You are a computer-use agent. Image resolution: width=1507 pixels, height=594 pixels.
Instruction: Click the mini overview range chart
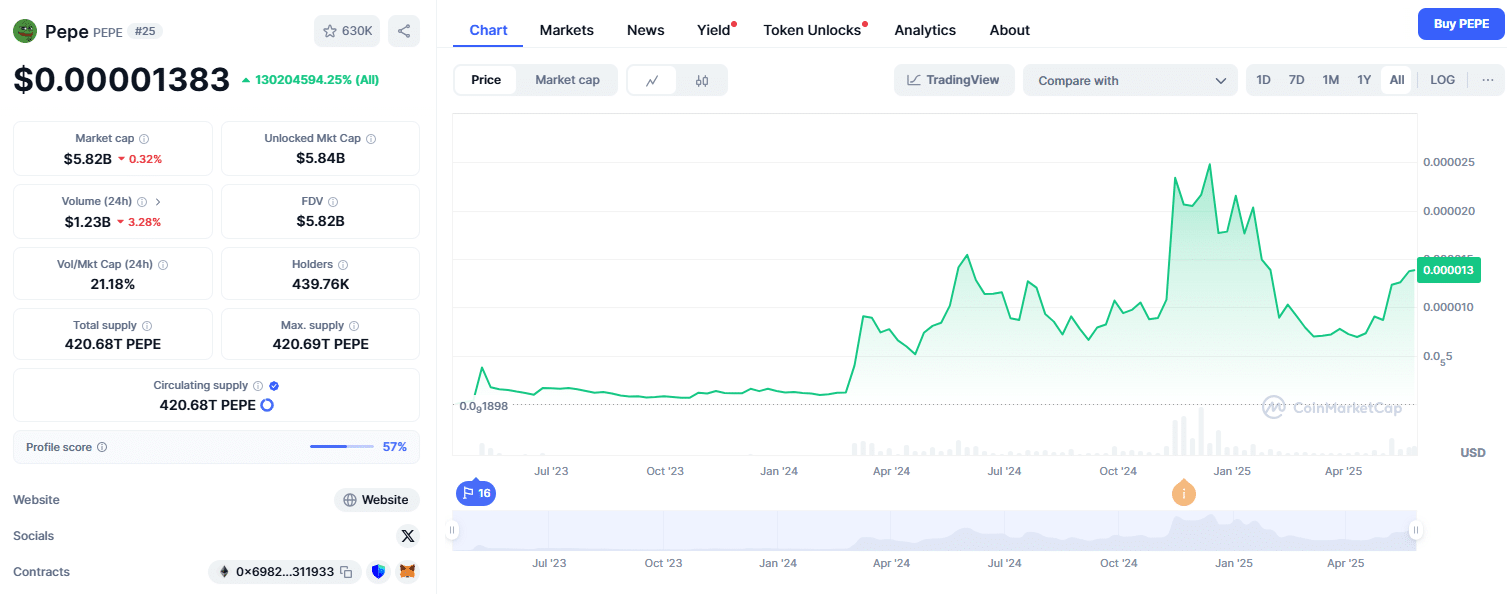coord(934,530)
